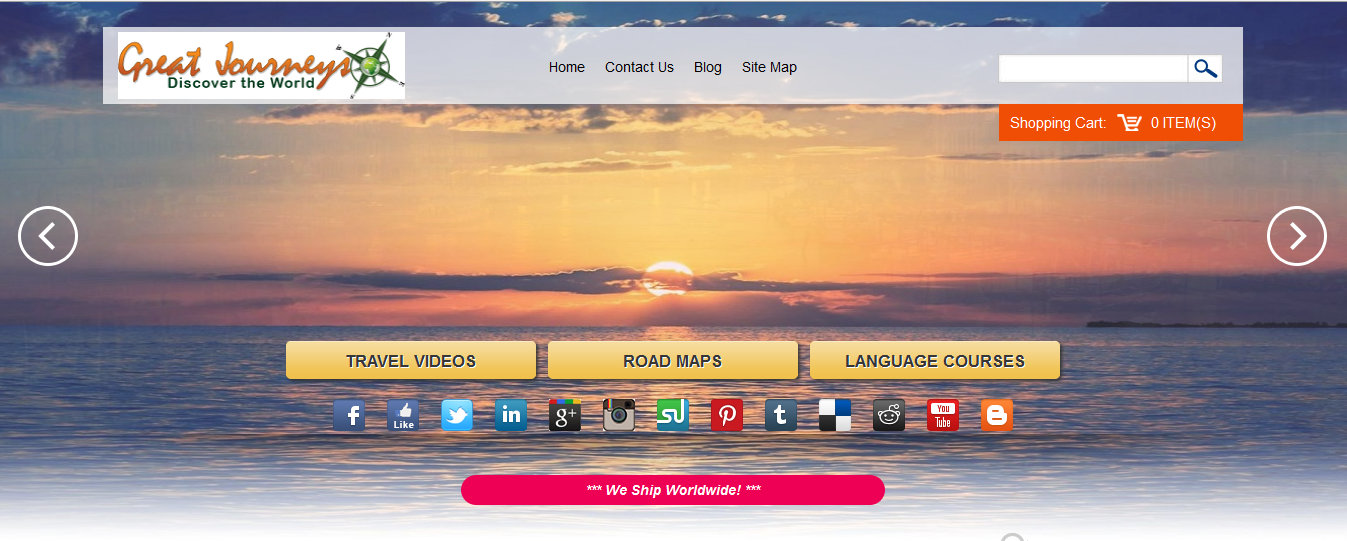Image resolution: width=1347 pixels, height=541 pixels.
Task: Open the Facebook social icon
Action: tap(349, 415)
